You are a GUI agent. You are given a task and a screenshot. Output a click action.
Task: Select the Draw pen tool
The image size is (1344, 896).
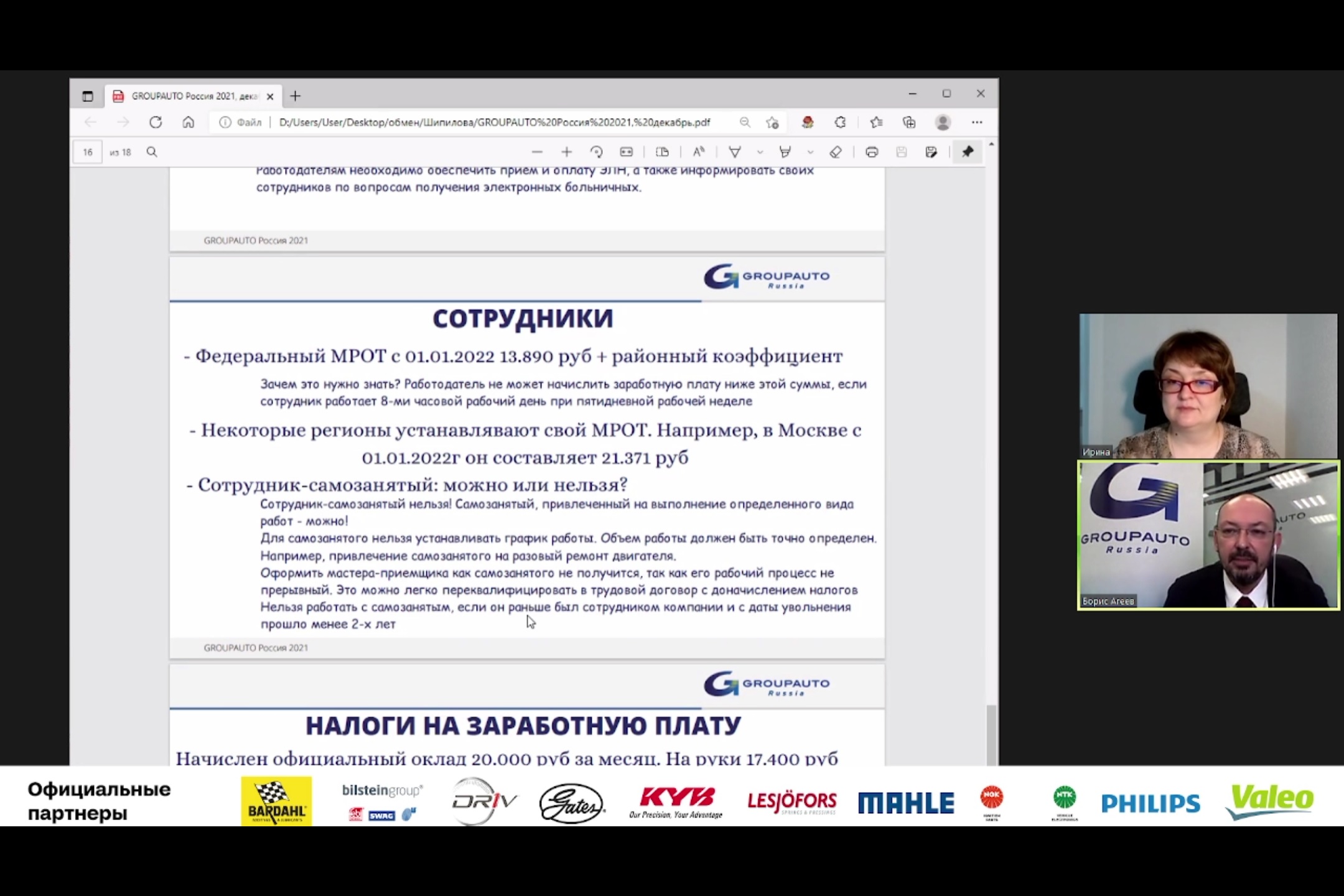(735, 152)
